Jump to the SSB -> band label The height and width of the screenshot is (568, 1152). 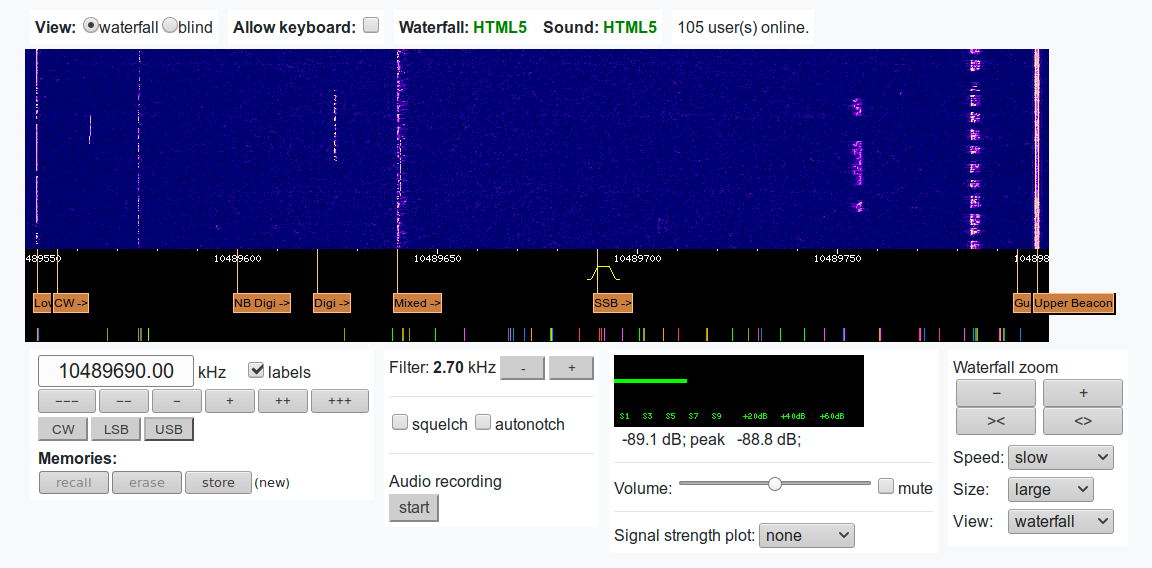tap(613, 303)
